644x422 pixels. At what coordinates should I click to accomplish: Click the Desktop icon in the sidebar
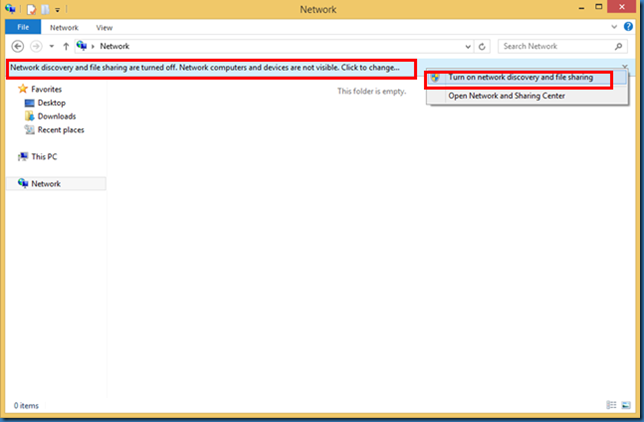click(x=30, y=103)
